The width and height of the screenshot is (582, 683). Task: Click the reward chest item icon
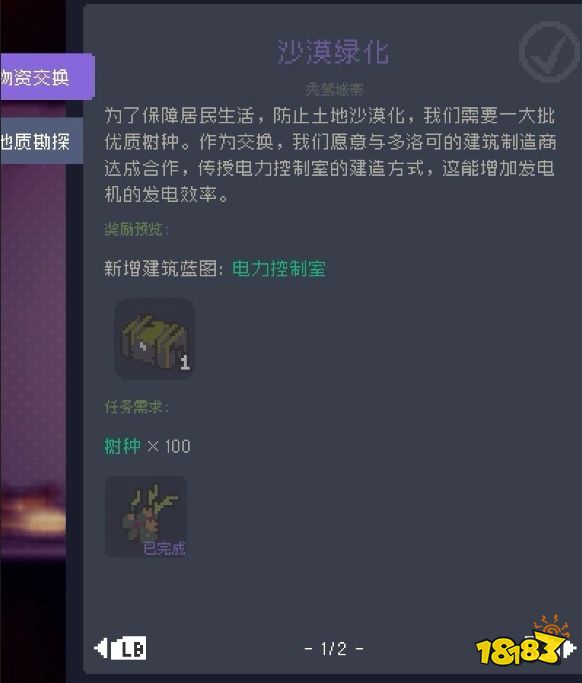point(154,338)
